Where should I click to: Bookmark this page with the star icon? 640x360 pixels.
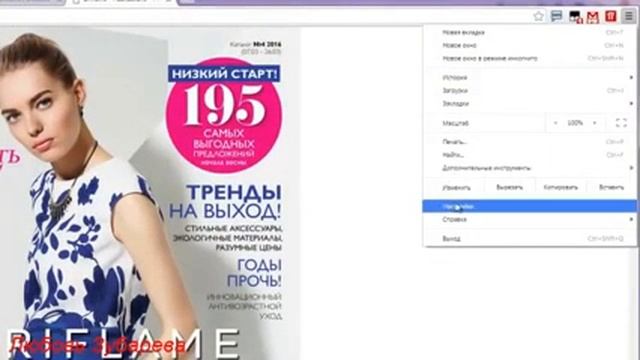point(539,16)
